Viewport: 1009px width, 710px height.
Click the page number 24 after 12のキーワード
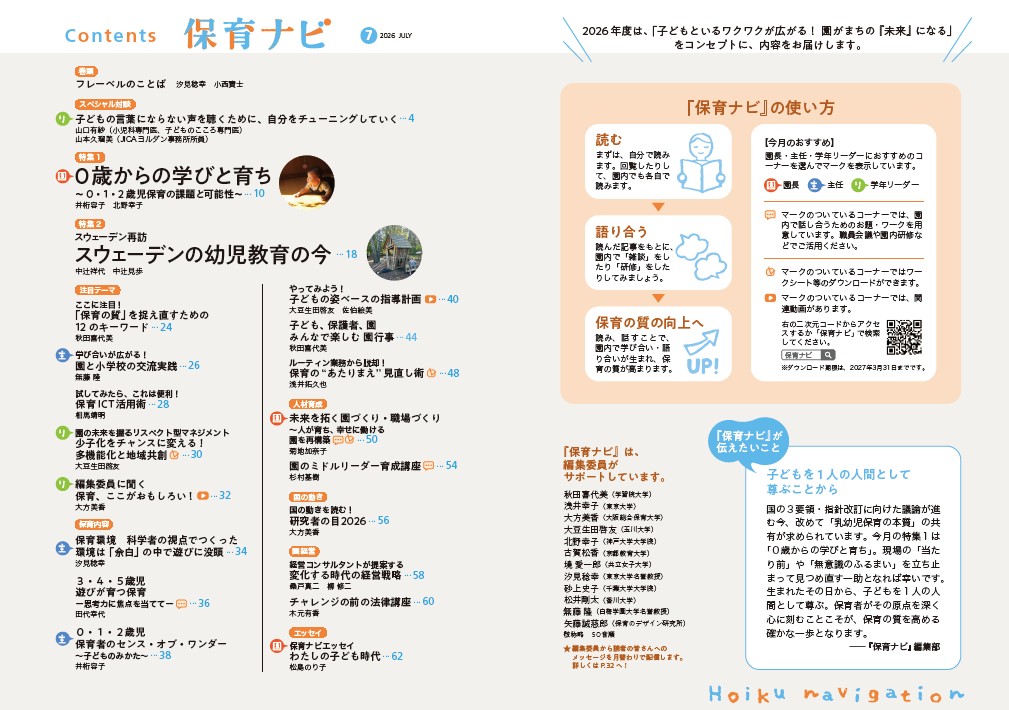click(x=166, y=328)
